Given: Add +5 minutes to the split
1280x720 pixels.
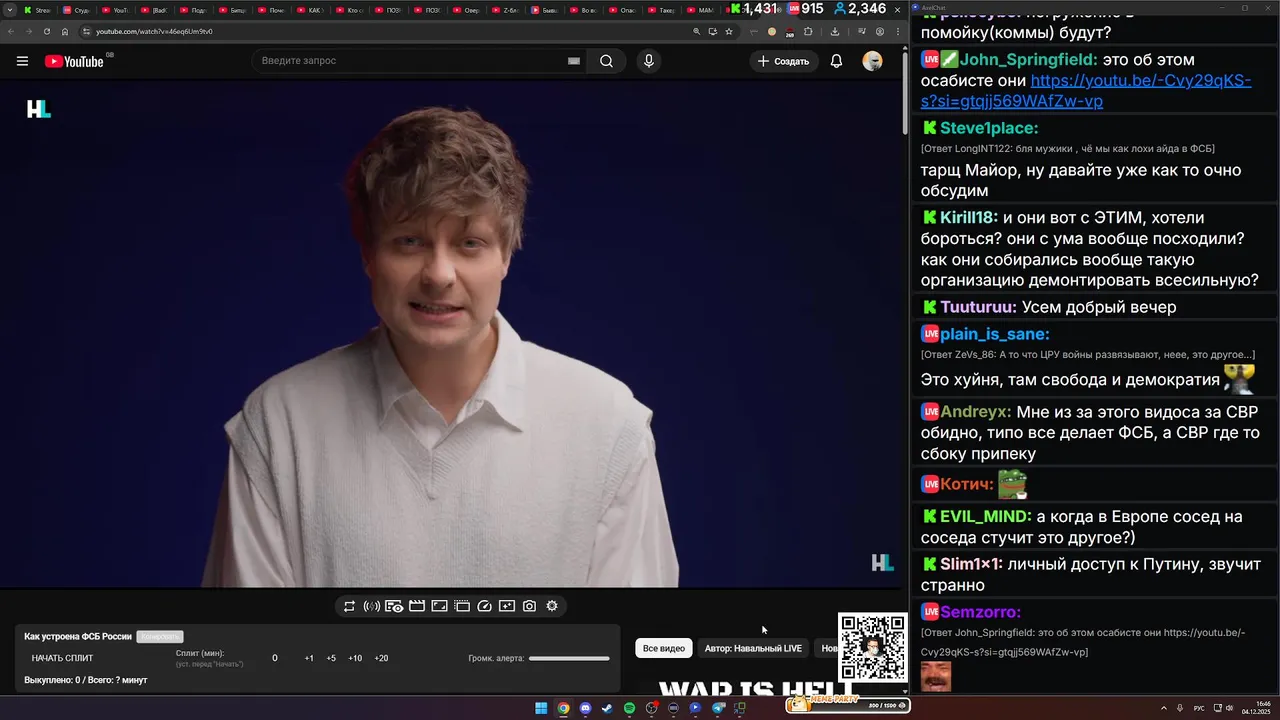Looking at the screenshot, I should [331, 658].
